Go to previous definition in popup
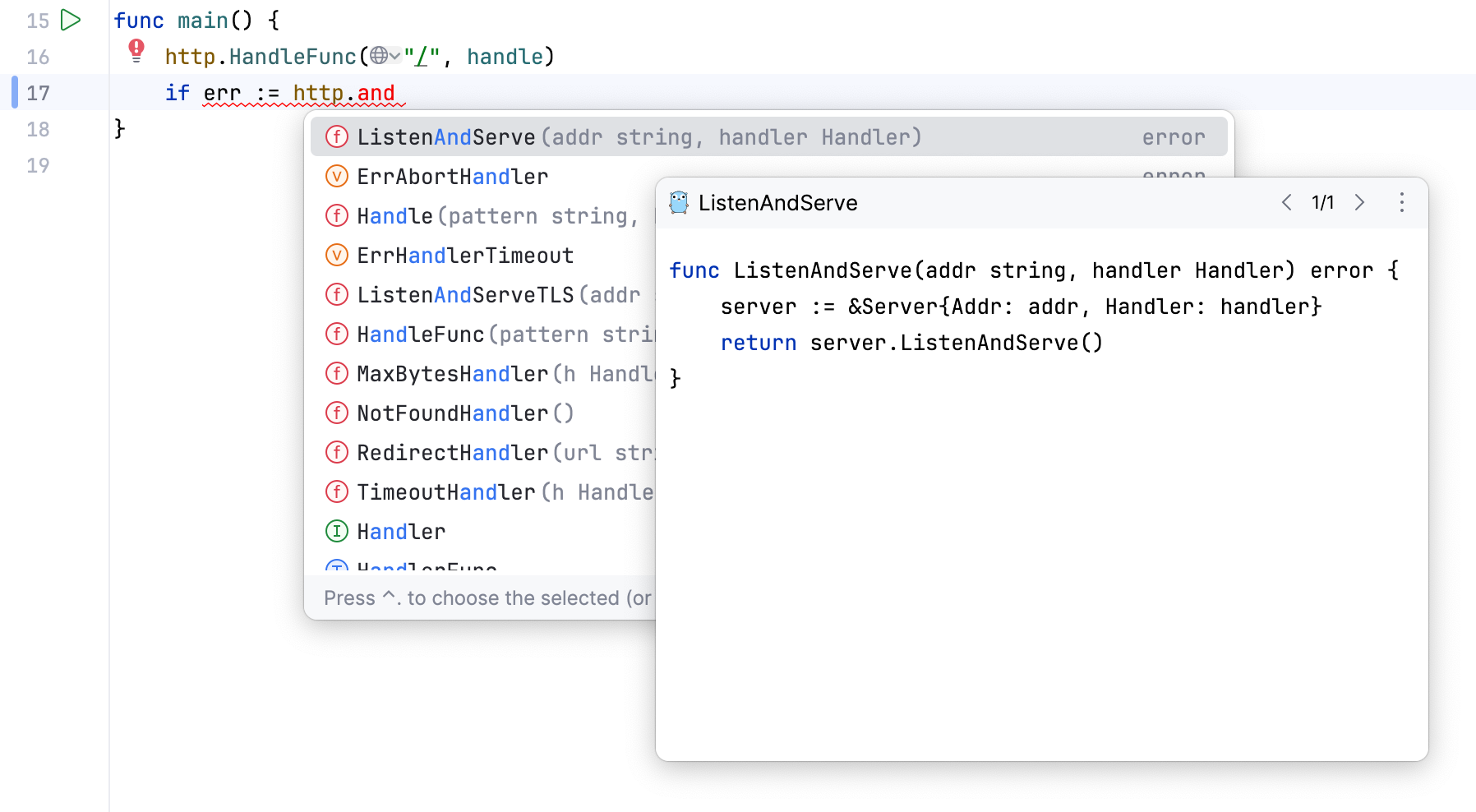 pyautogui.click(x=1287, y=203)
